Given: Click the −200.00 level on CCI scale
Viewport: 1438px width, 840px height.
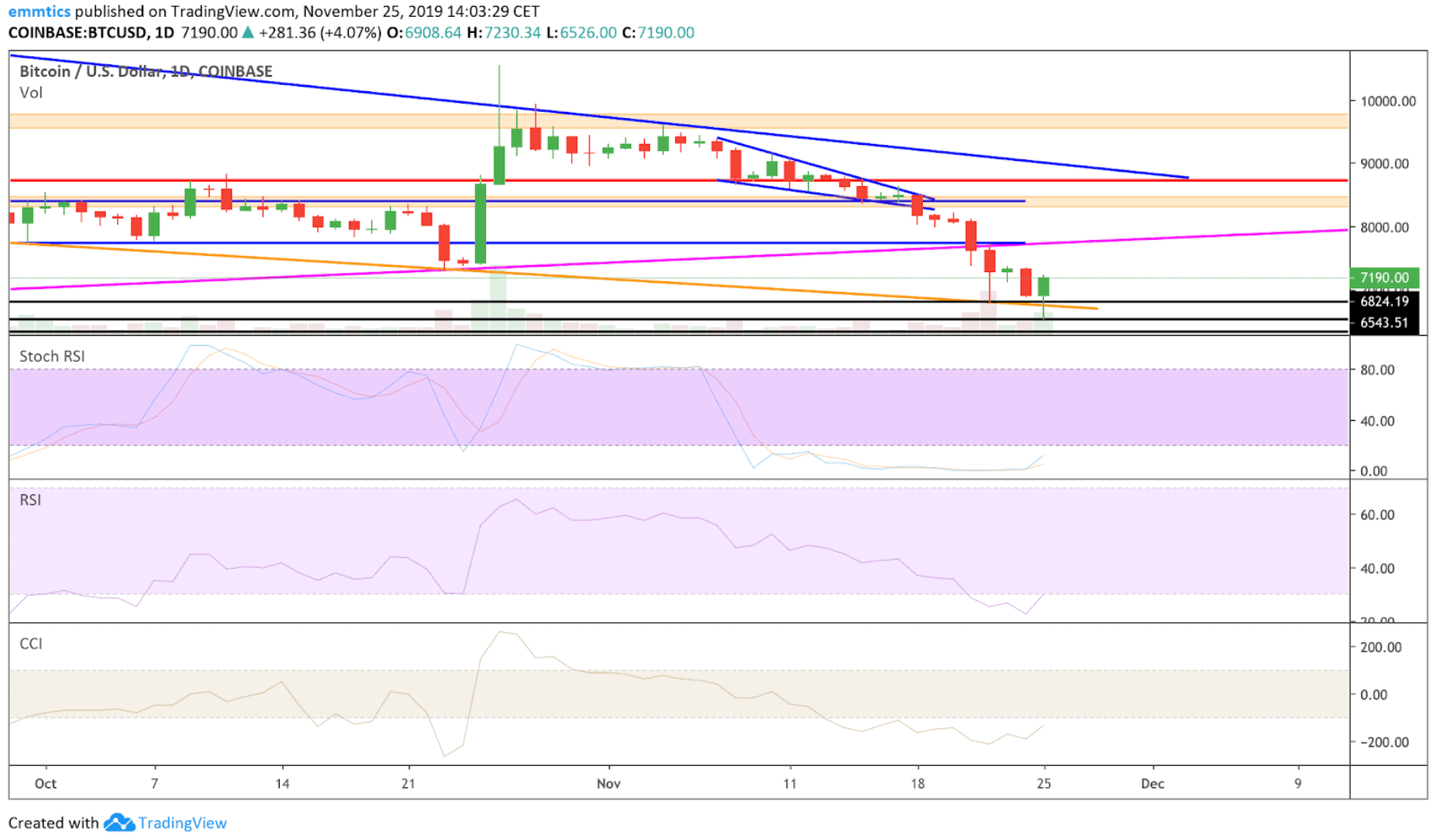Looking at the screenshot, I should coord(1384,742).
